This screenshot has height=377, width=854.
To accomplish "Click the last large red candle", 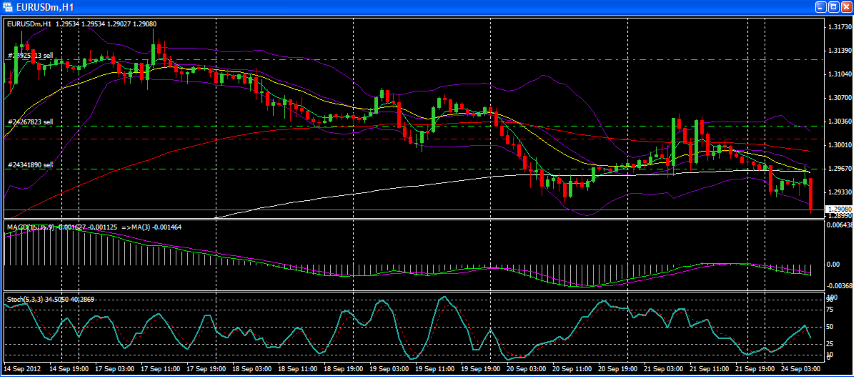I will (x=811, y=194).
